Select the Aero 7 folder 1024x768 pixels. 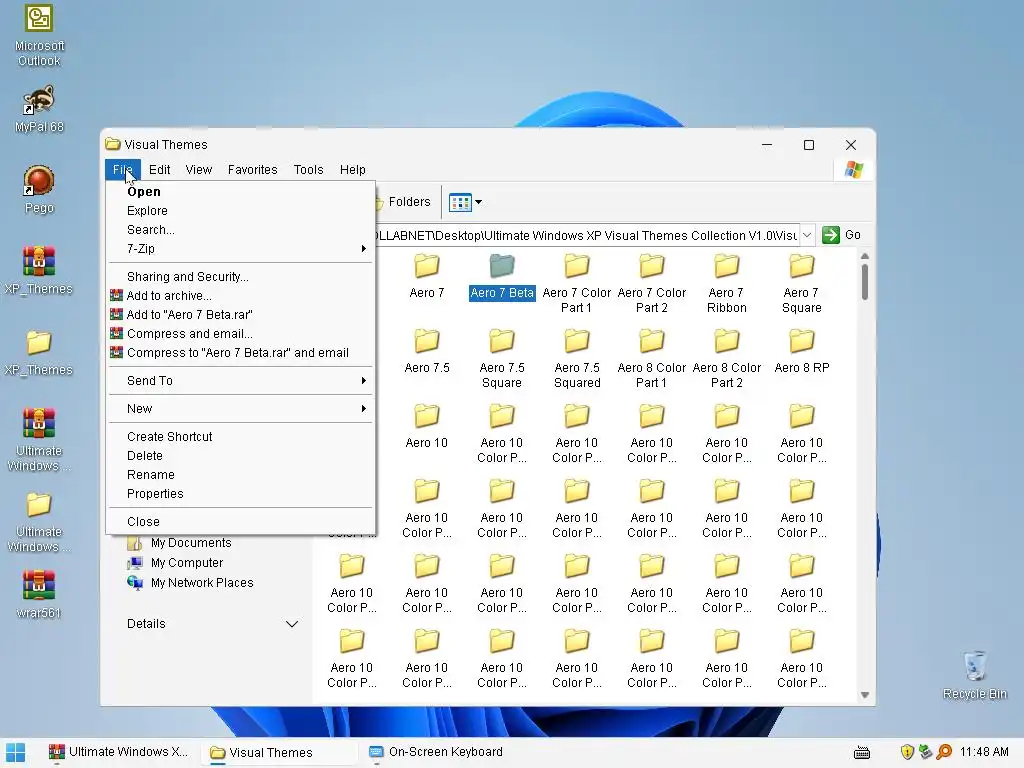(x=427, y=276)
